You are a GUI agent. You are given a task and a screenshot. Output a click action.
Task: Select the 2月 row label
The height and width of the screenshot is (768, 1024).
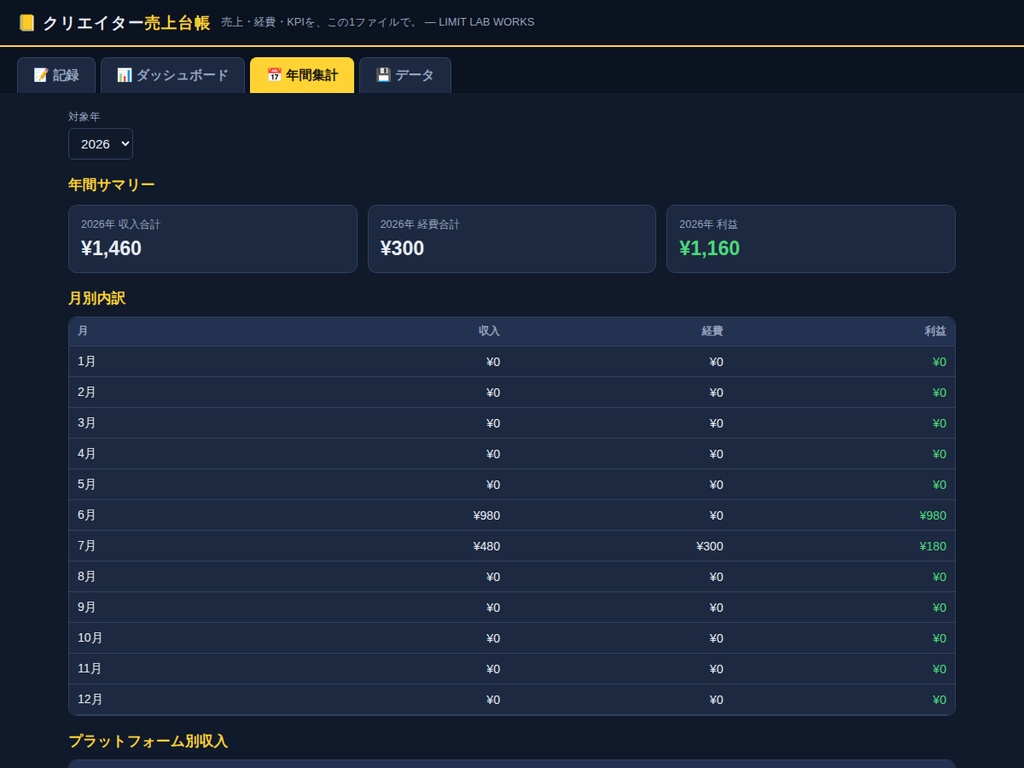pyautogui.click(x=86, y=392)
